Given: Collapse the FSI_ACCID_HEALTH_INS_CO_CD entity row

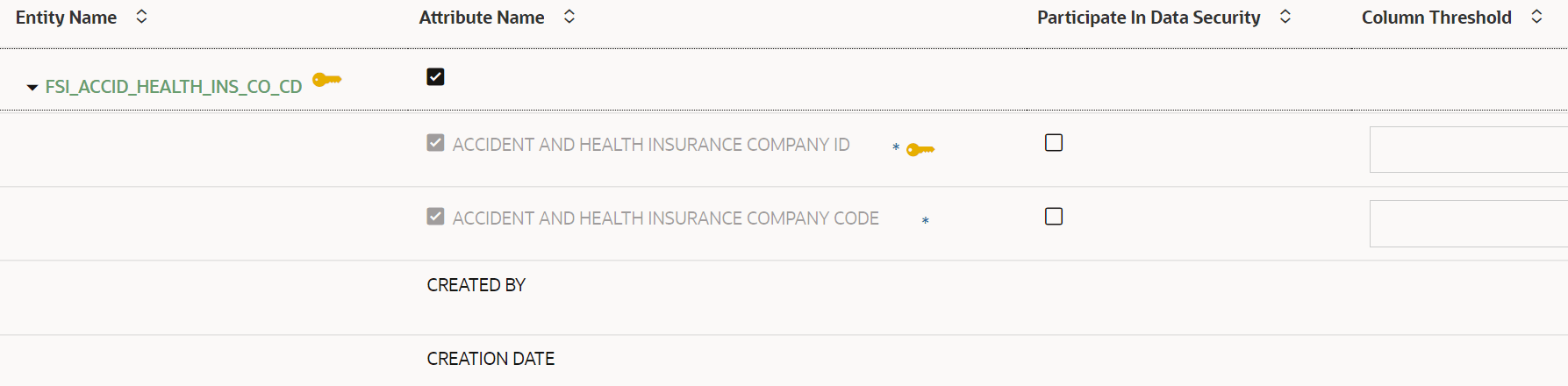Looking at the screenshot, I should (x=32, y=88).
